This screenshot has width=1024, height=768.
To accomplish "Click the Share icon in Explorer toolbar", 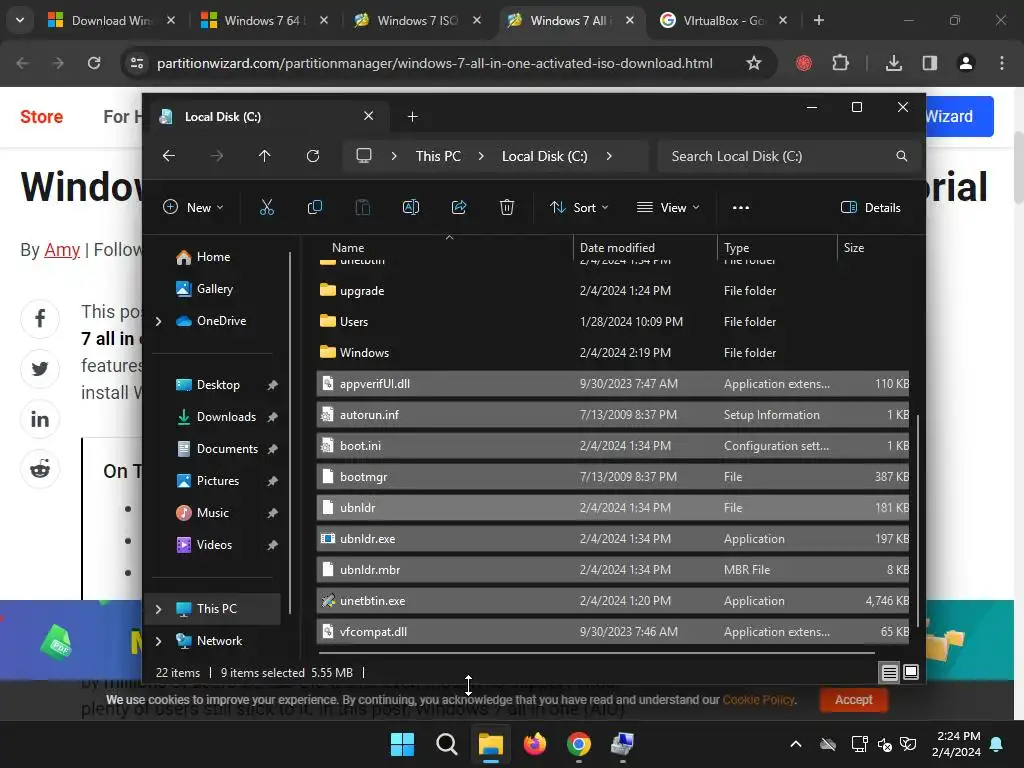I will (x=459, y=208).
